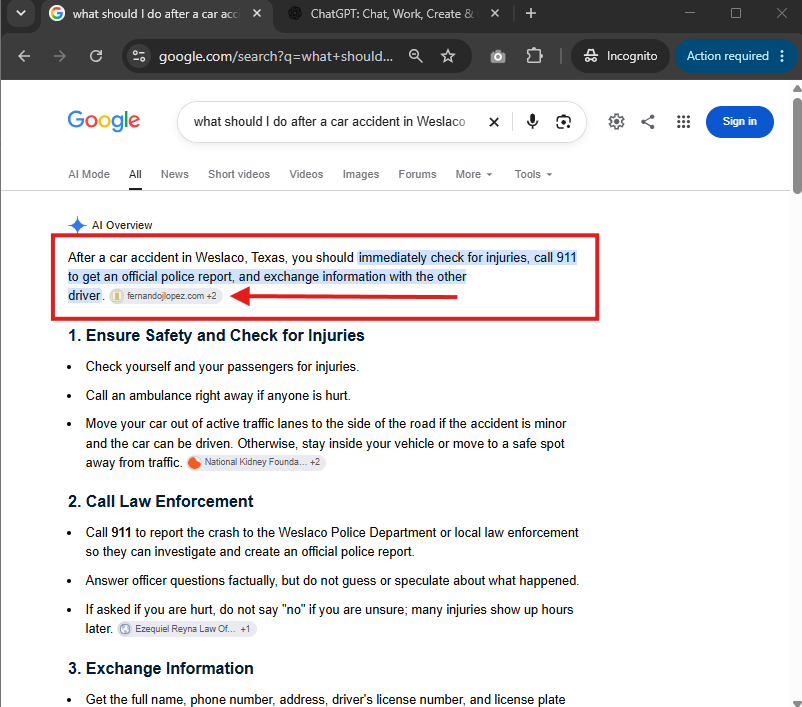The width and height of the screenshot is (802, 707).
Task: Open the Google apps grid
Action: 683,122
